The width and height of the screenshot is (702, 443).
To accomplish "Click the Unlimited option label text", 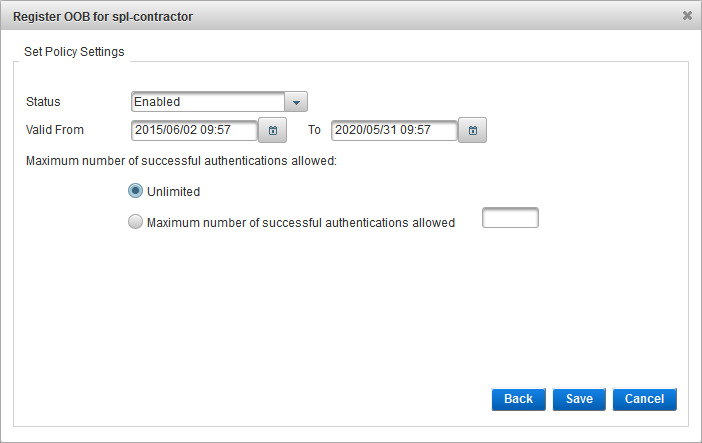I will pos(173,191).
